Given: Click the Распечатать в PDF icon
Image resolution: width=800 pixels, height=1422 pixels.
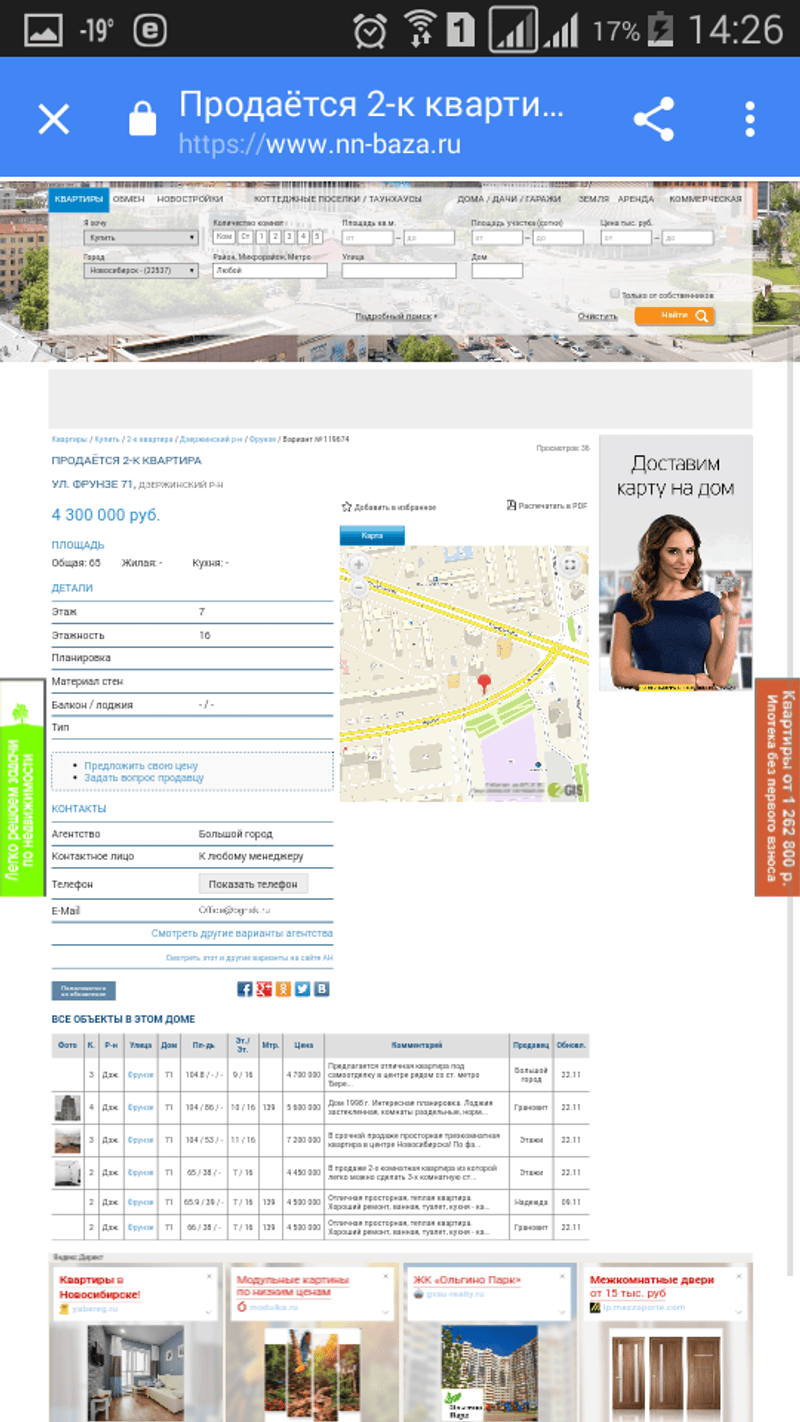Looking at the screenshot, I should coord(512,506).
